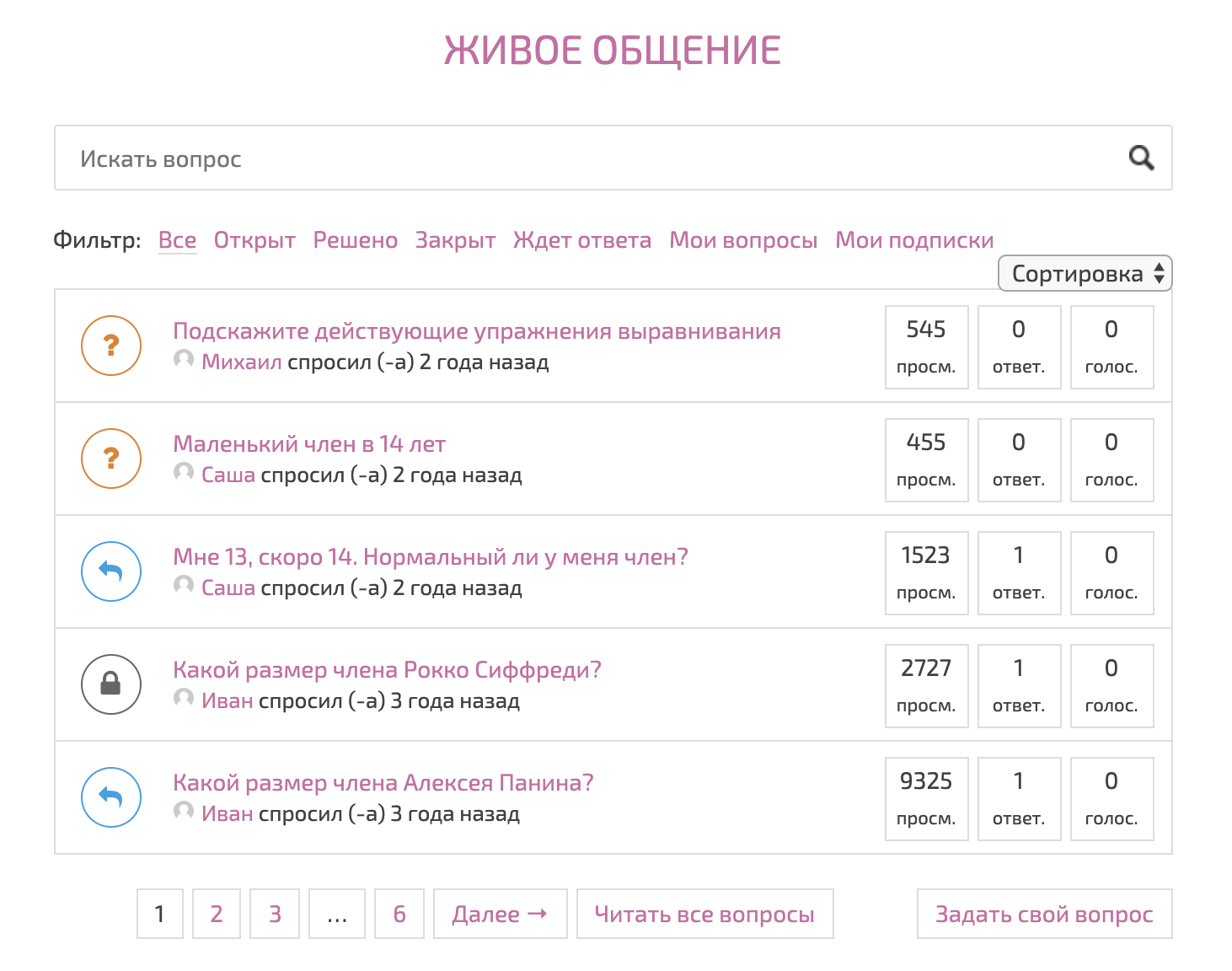Viewport: 1232px width, 971px height.
Task: Click the orange question-mark icon on the 455-view row
Action: click(x=110, y=459)
